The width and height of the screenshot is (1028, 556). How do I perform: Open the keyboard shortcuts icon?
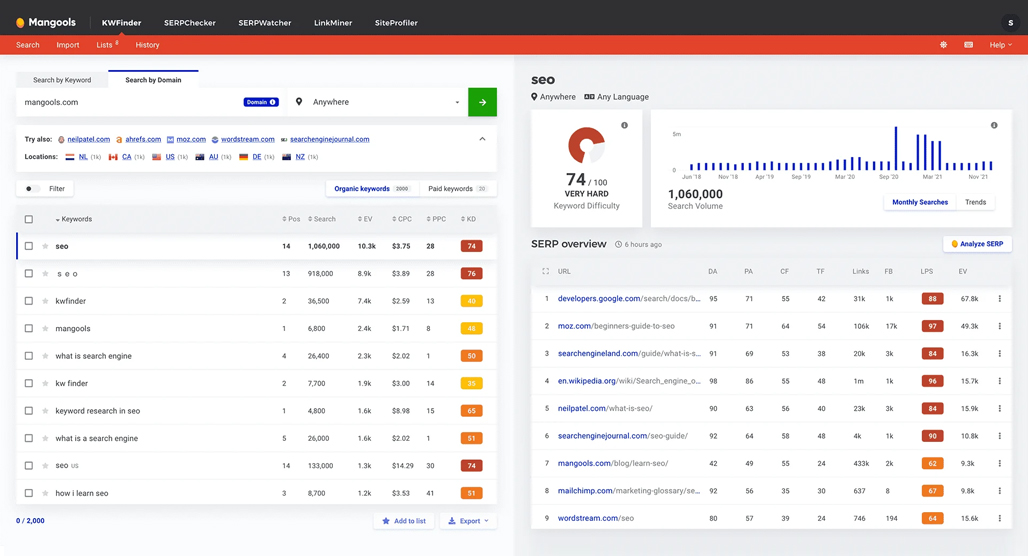pyautogui.click(x=968, y=45)
